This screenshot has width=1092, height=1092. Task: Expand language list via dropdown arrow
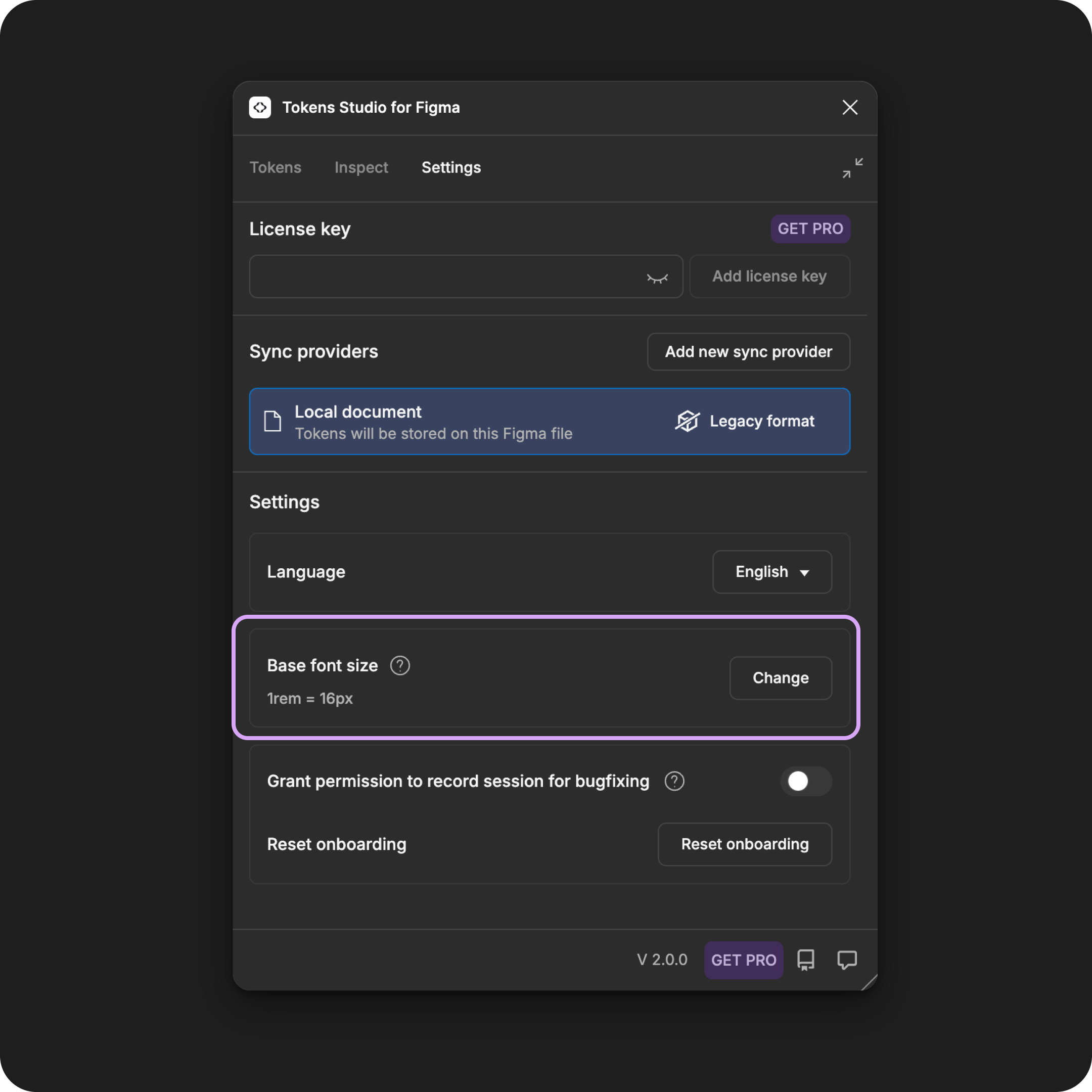click(x=804, y=573)
